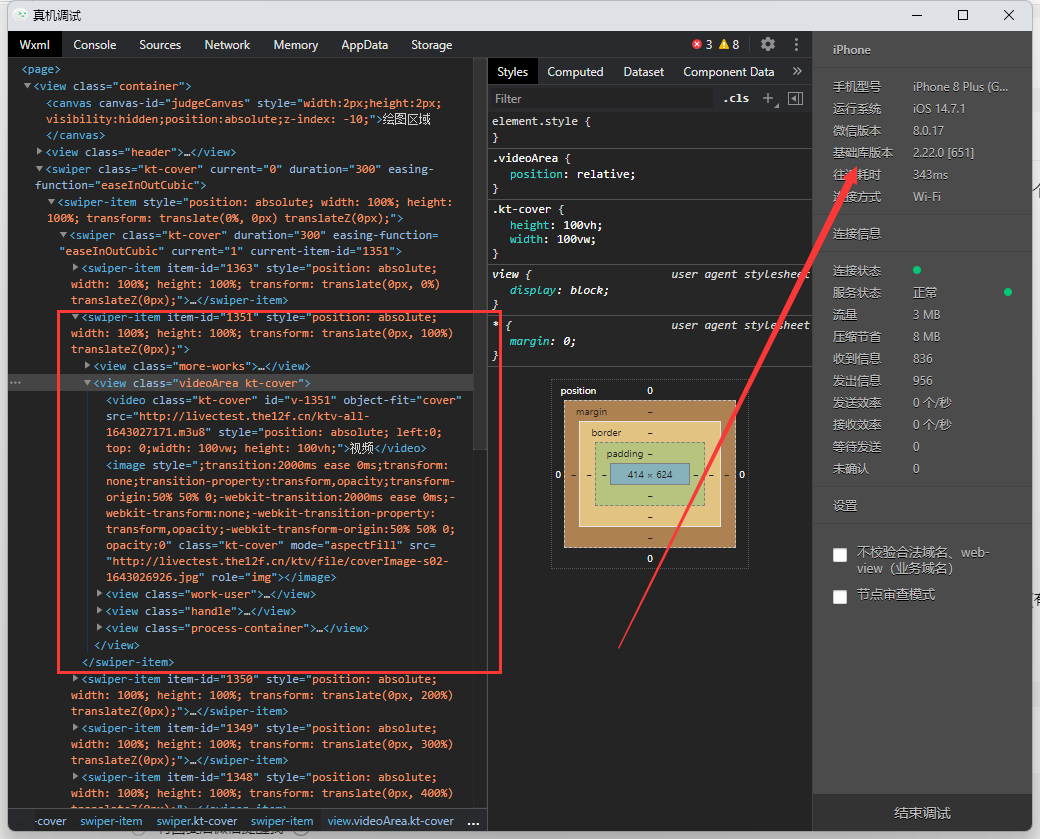Click the Wxml tree vertical scrollbar
Viewport: 1040px width, 839px height.
pos(480,254)
